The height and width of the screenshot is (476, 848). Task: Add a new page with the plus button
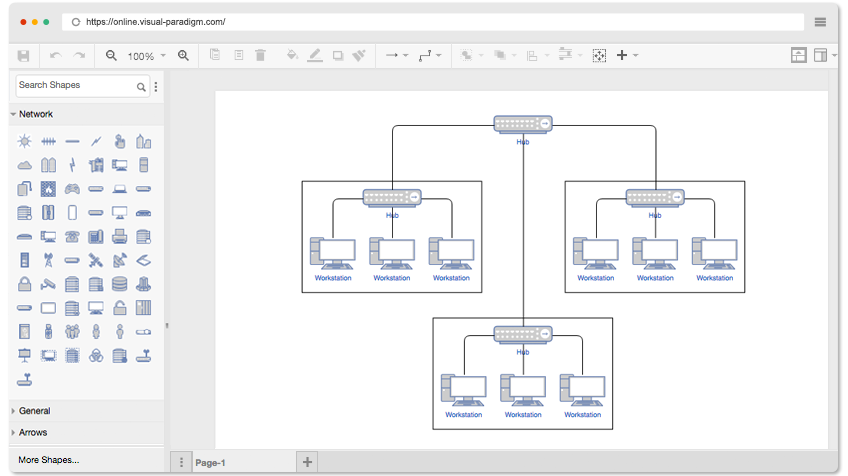pyautogui.click(x=307, y=462)
